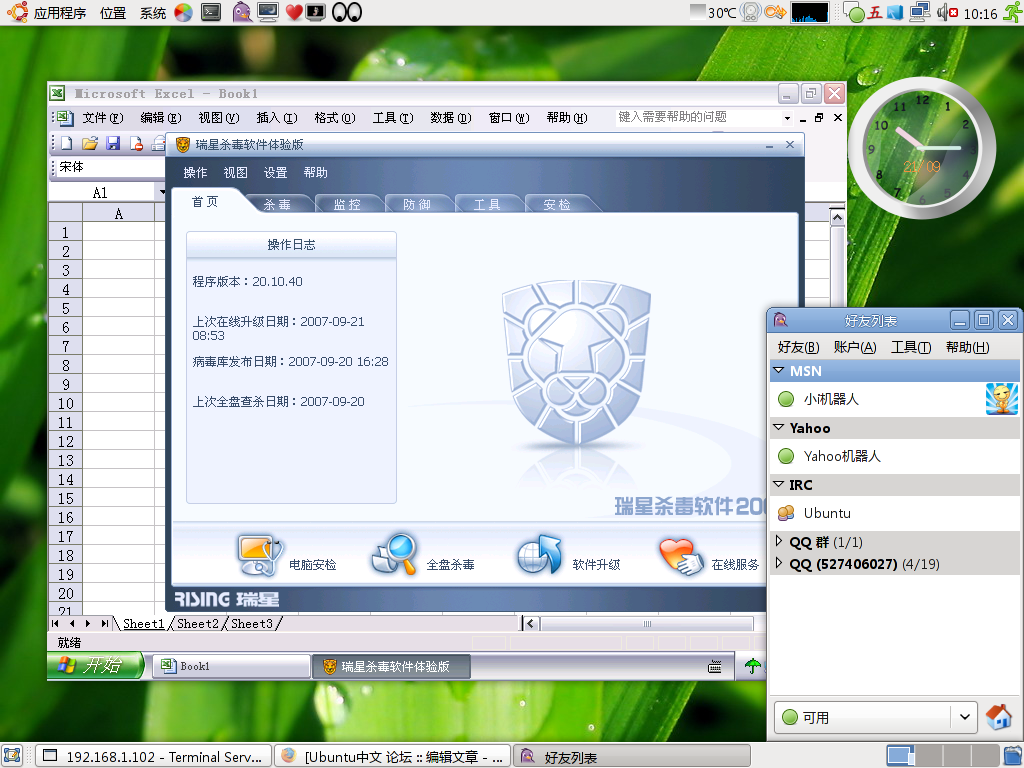
Task: Click the 好友列表 button in bottom panel
Action: click(x=632, y=756)
